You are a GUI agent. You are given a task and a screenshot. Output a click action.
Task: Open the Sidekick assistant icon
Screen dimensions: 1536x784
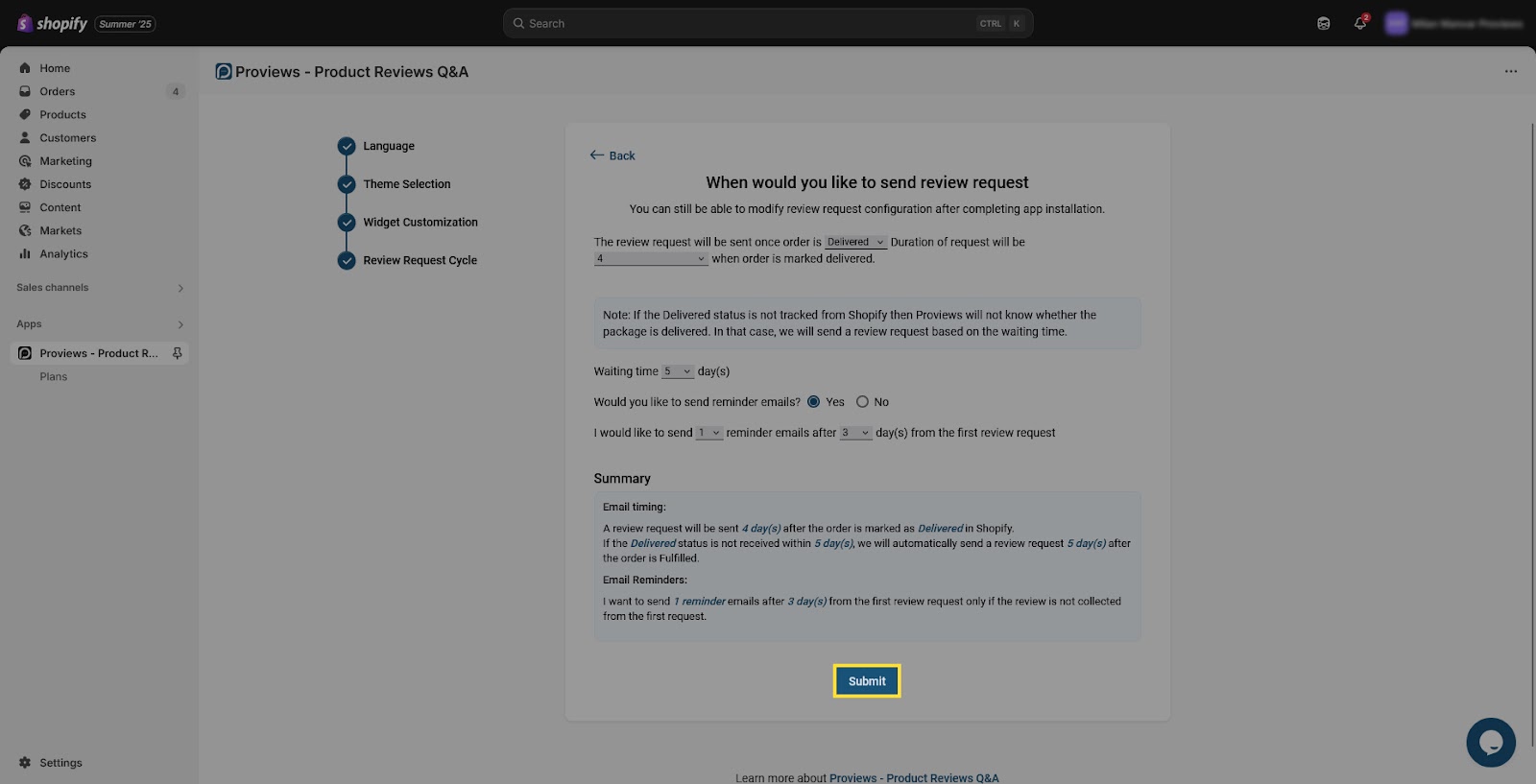(x=1324, y=23)
